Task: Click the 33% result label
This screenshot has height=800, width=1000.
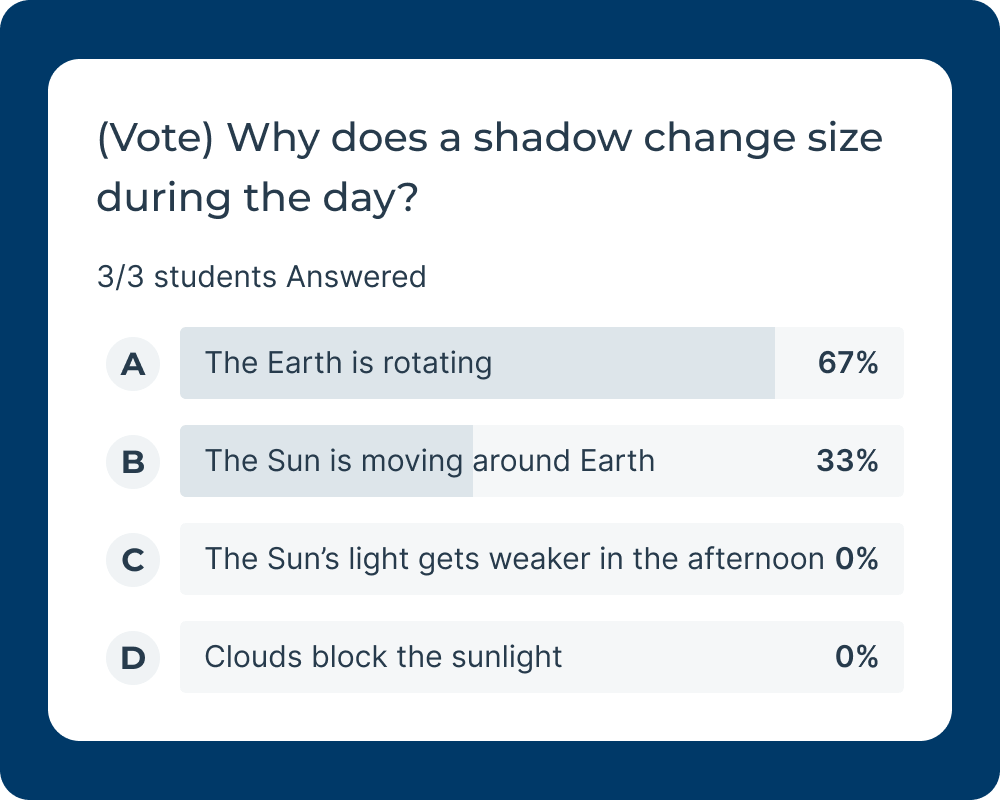Action: 849,462
